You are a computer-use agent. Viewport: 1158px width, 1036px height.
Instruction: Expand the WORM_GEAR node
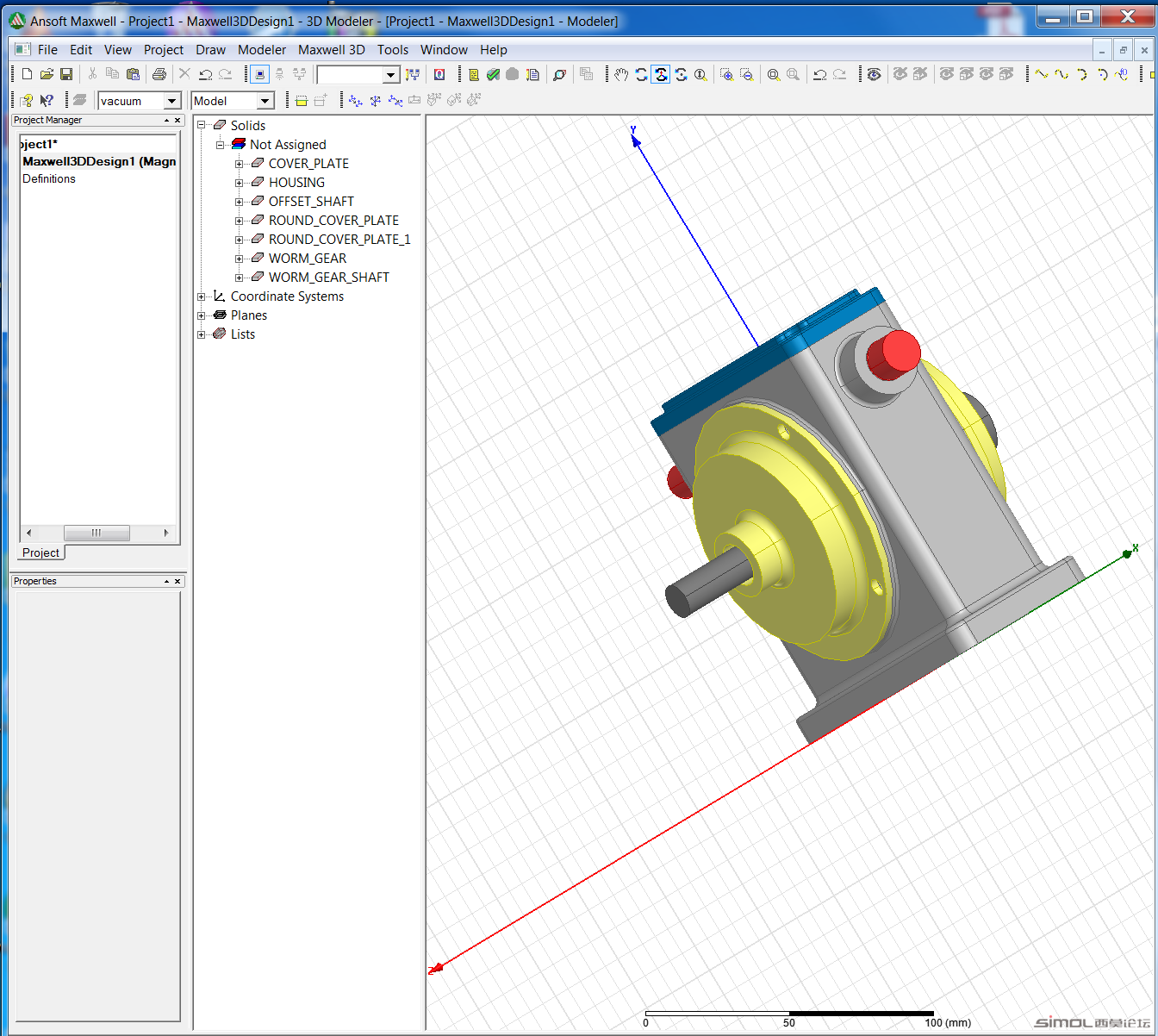[240, 259]
